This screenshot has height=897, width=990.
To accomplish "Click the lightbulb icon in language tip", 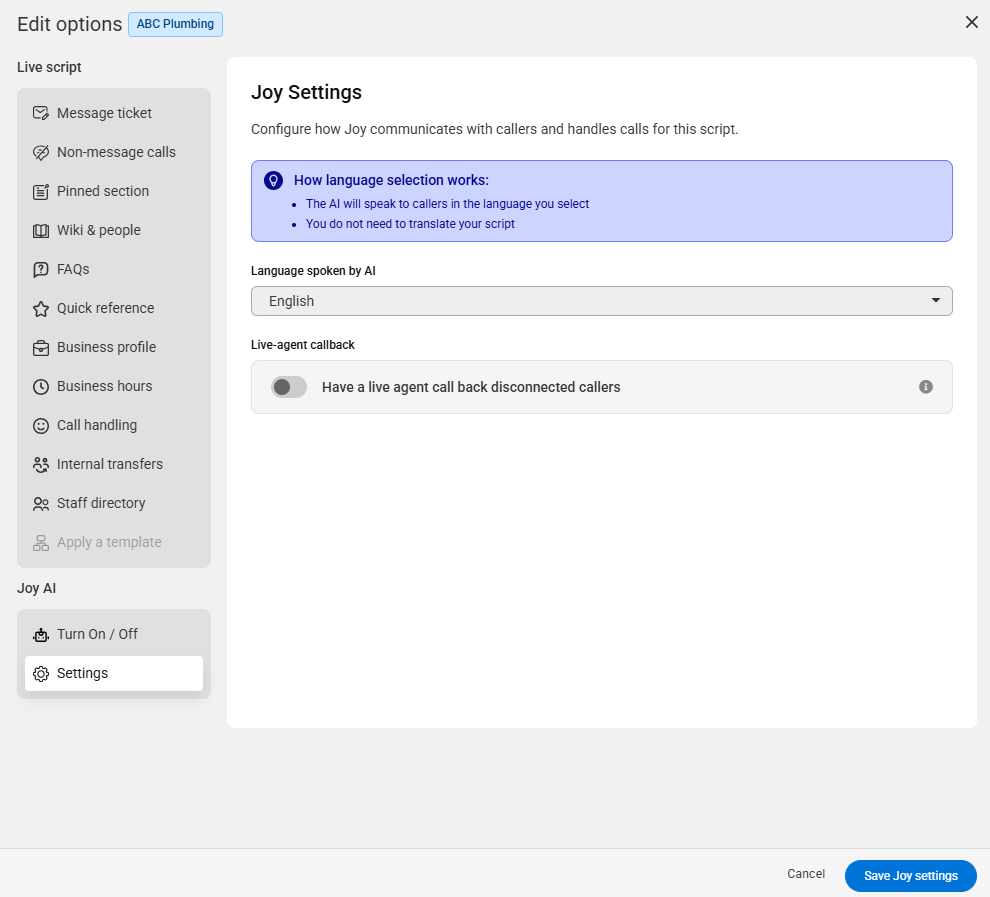I will [273, 181].
